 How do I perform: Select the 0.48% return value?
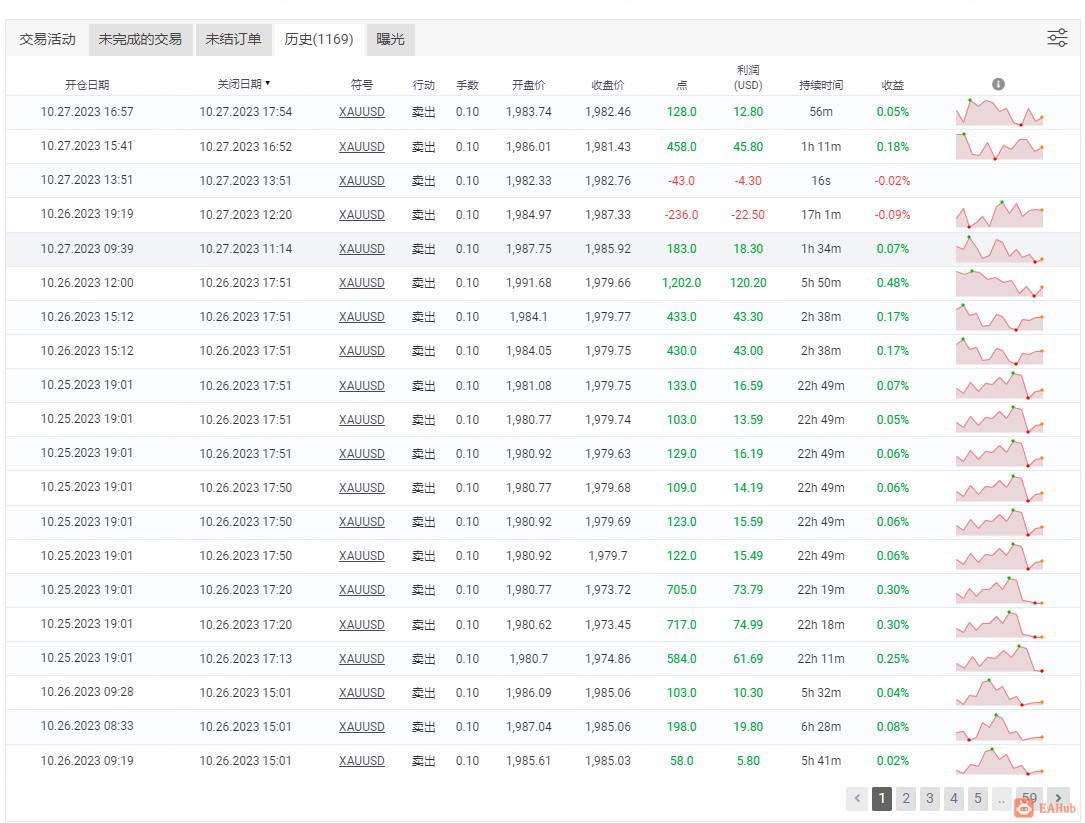(x=893, y=282)
